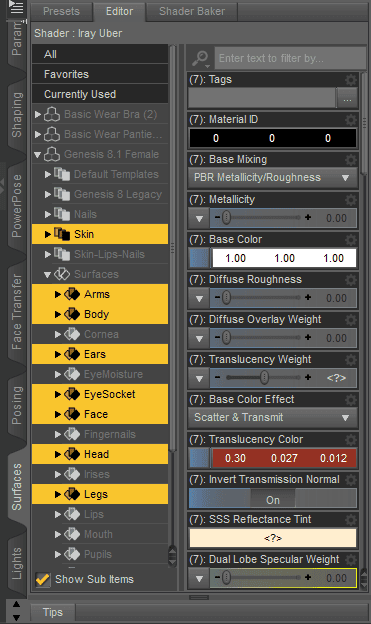Open Base Mixing PBR Metallicity/Roughness dropdown

coord(273,177)
